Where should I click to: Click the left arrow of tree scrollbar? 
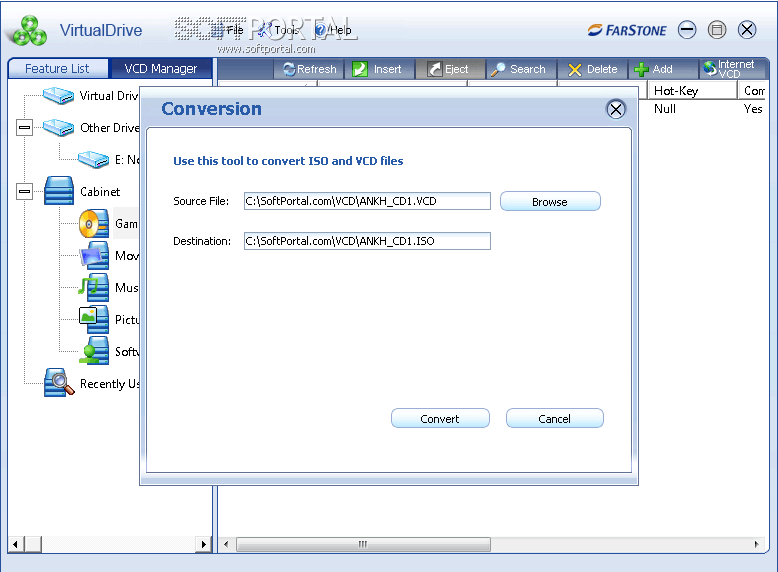(15, 544)
